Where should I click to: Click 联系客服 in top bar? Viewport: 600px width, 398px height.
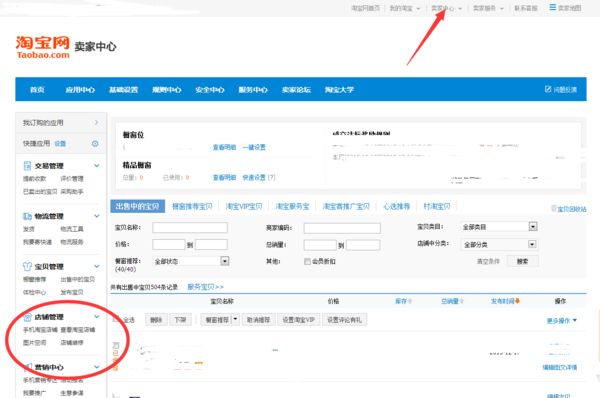[x=526, y=8]
